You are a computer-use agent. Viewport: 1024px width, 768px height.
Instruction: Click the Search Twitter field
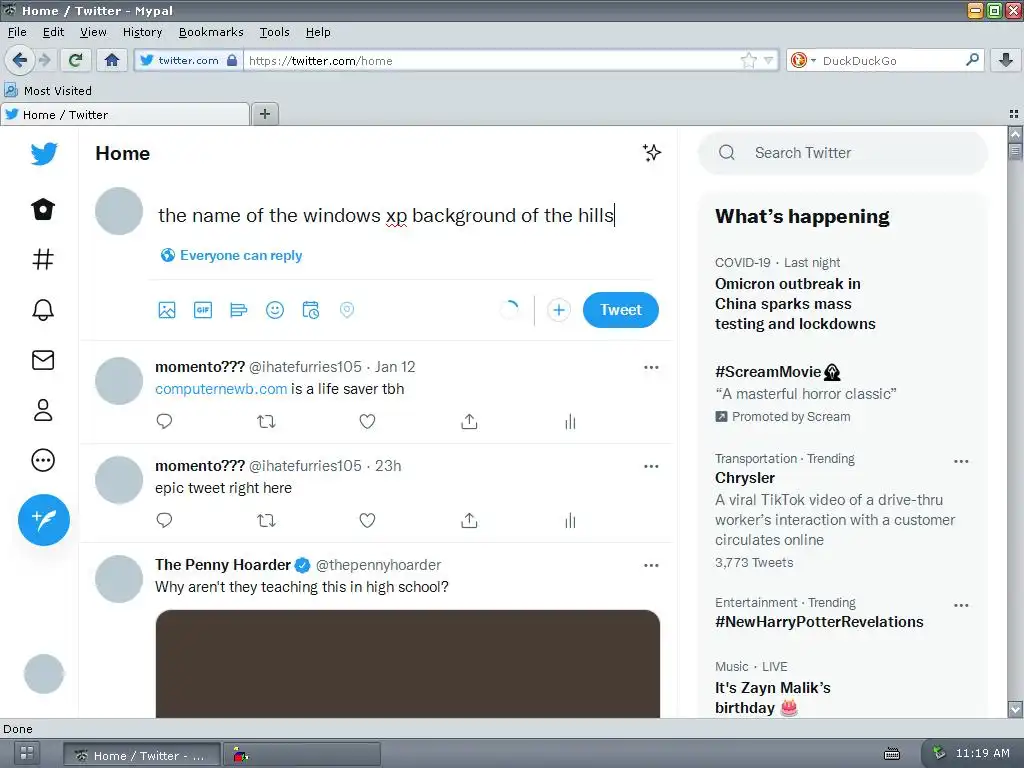point(842,153)
